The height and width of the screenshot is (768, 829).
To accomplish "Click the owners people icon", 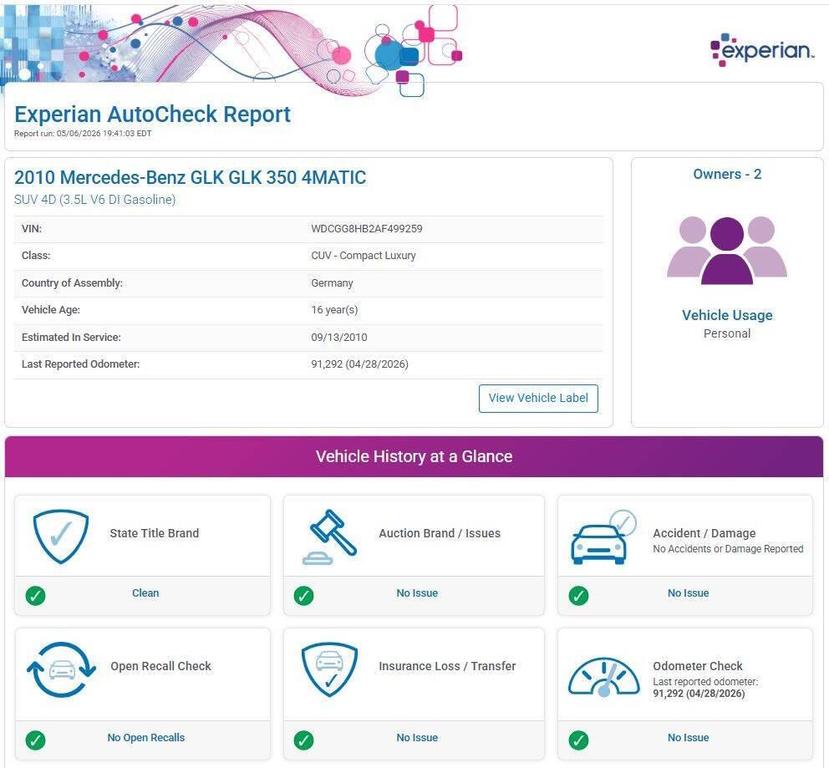I will tap(727, 250).
